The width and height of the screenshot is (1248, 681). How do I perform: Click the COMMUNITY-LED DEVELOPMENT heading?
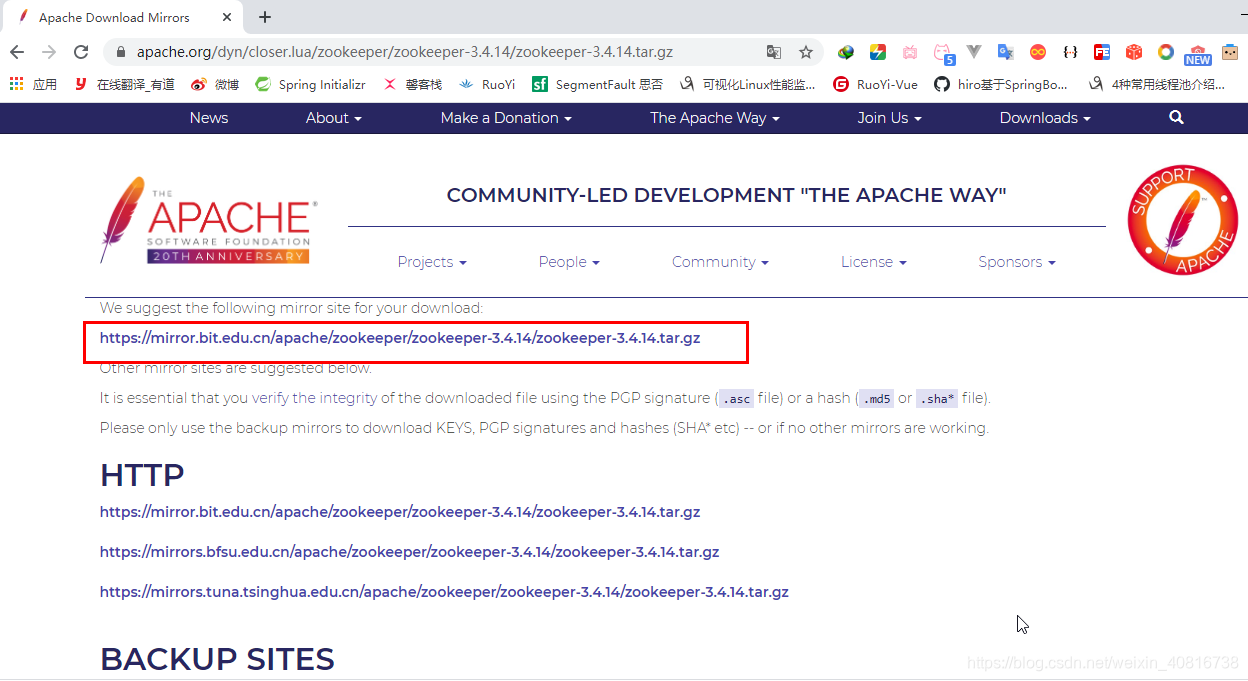pos(726,195)
